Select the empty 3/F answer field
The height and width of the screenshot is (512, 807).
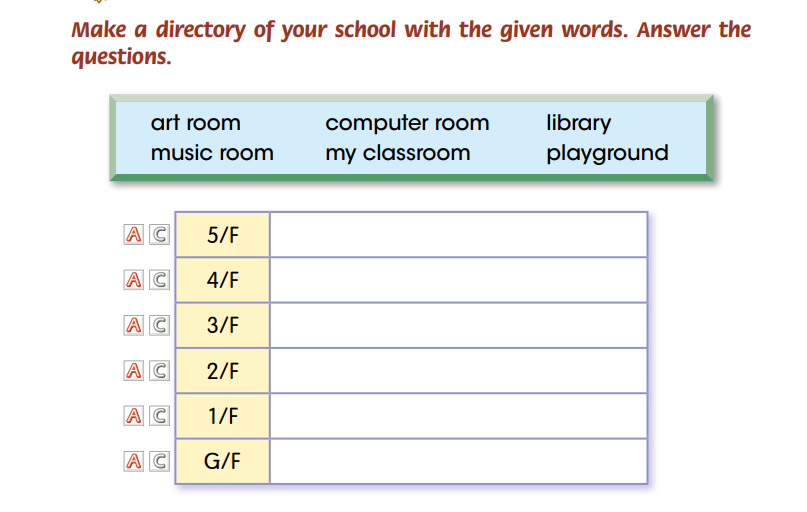[458, 325]
